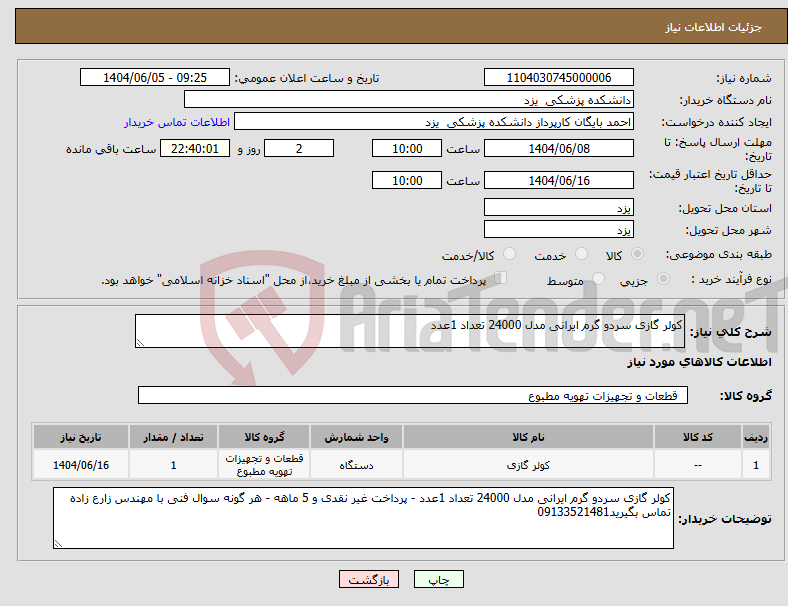Open اطلاعات تماس خریدار link
Screen dimensions: 788x606
(x=177, y=122)
